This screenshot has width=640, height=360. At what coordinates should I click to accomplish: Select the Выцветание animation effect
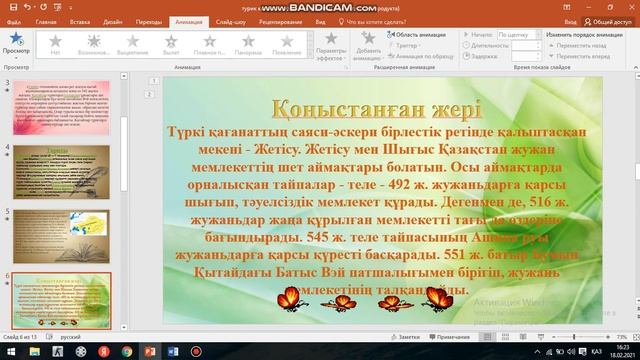(132, 44)
